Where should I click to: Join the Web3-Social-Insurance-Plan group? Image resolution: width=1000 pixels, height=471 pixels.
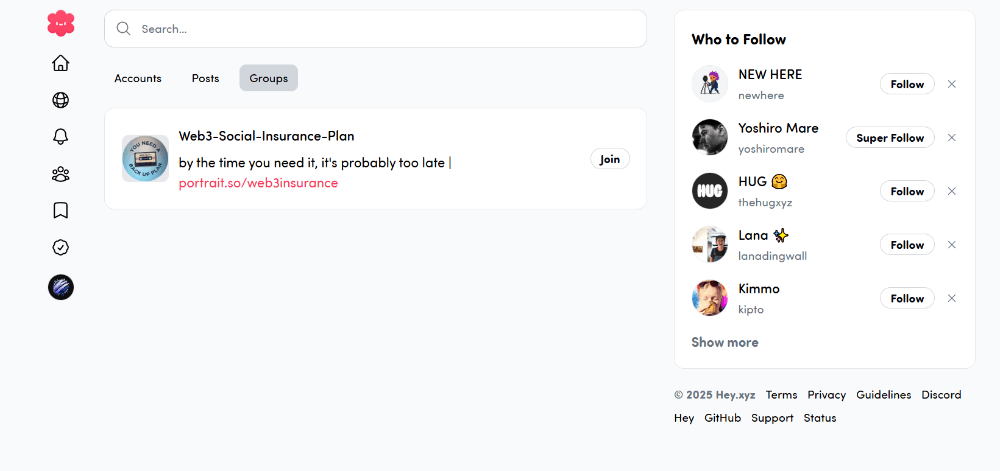tap(610, 159)
